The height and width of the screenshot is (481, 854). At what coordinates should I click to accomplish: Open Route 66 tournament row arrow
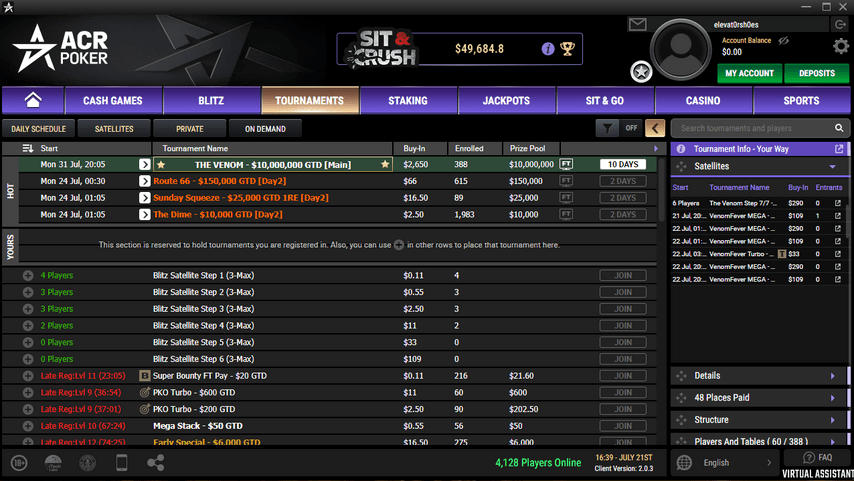tap(144, 181)
